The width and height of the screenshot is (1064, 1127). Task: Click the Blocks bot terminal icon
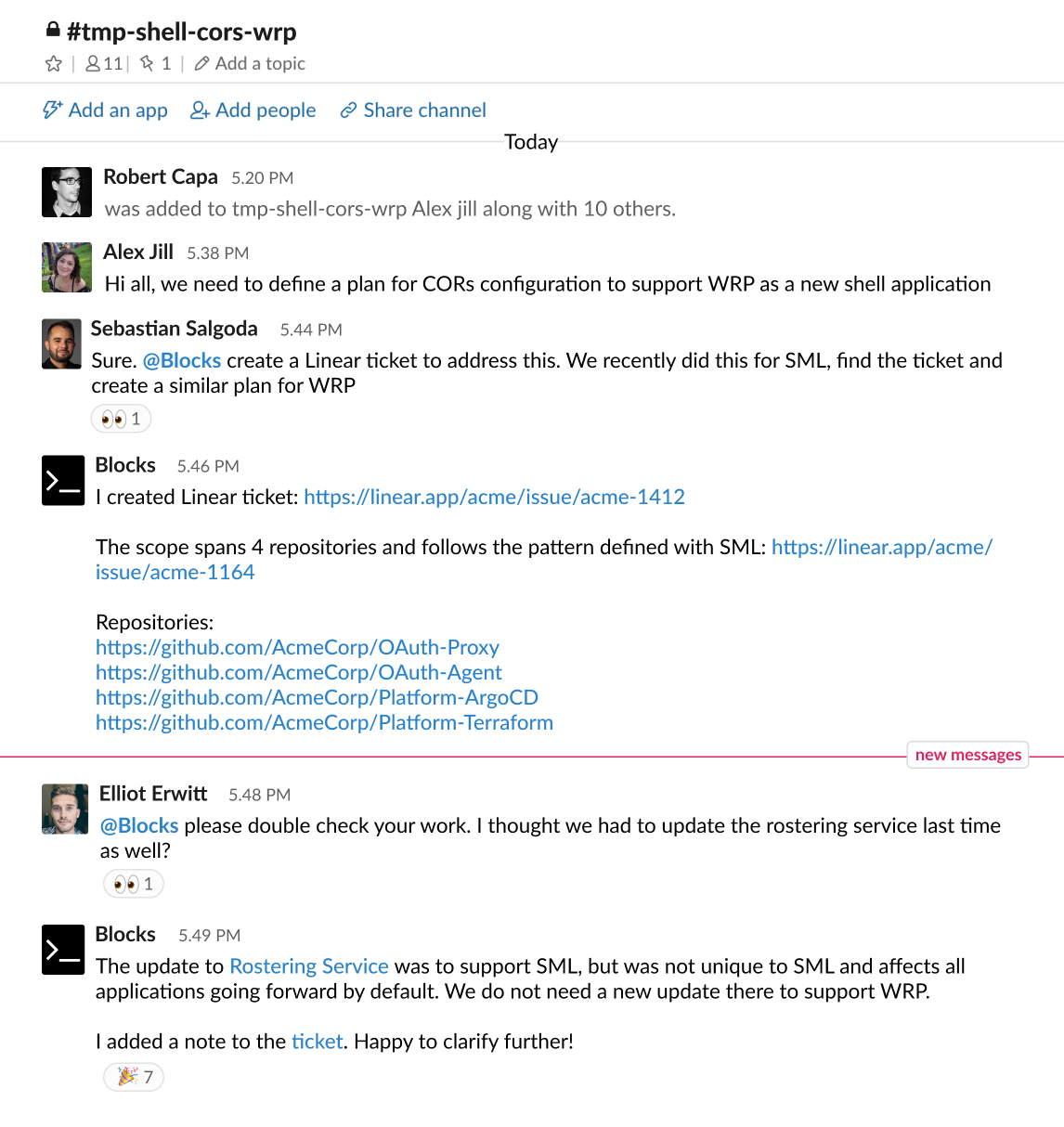point(62,480)
